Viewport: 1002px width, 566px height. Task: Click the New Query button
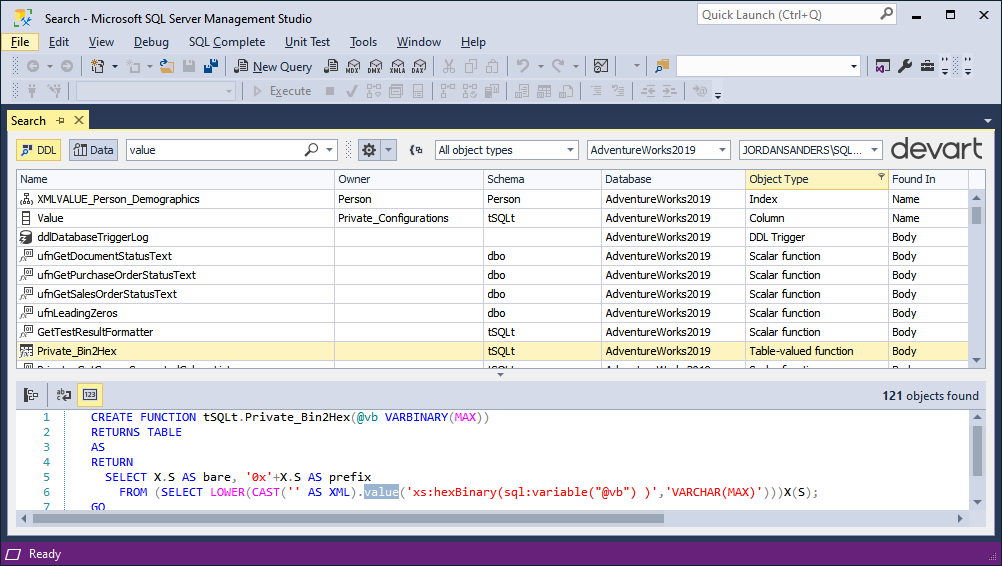click(x=273, y=66)
